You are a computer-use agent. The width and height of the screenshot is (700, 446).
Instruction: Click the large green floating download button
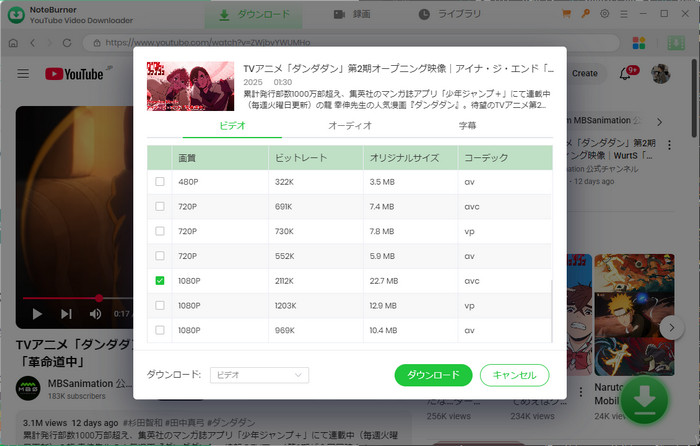pos(644,400)
